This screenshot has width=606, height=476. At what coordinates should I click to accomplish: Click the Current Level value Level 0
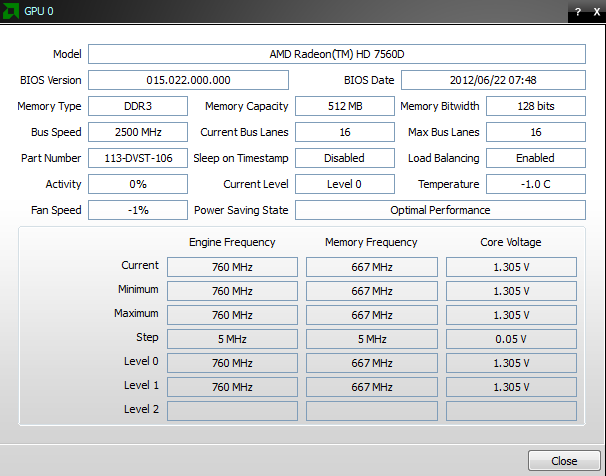coord(345,184)
